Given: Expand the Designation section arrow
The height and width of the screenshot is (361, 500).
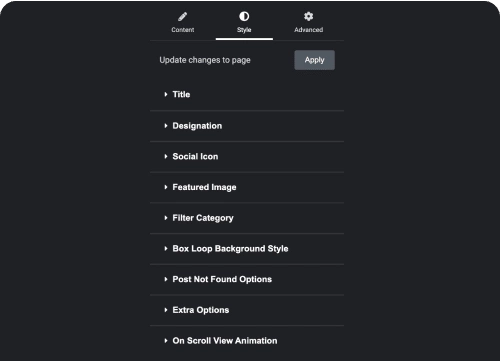Looking at the screenshot, I should click(x=166, y=126).
